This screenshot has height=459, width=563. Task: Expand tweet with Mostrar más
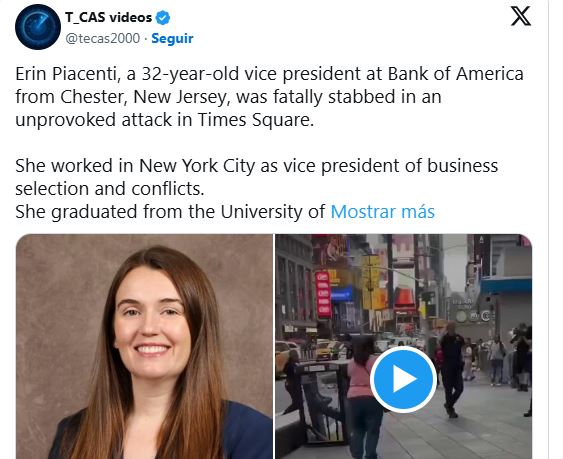pyautogui.click(x=382, y=212)
